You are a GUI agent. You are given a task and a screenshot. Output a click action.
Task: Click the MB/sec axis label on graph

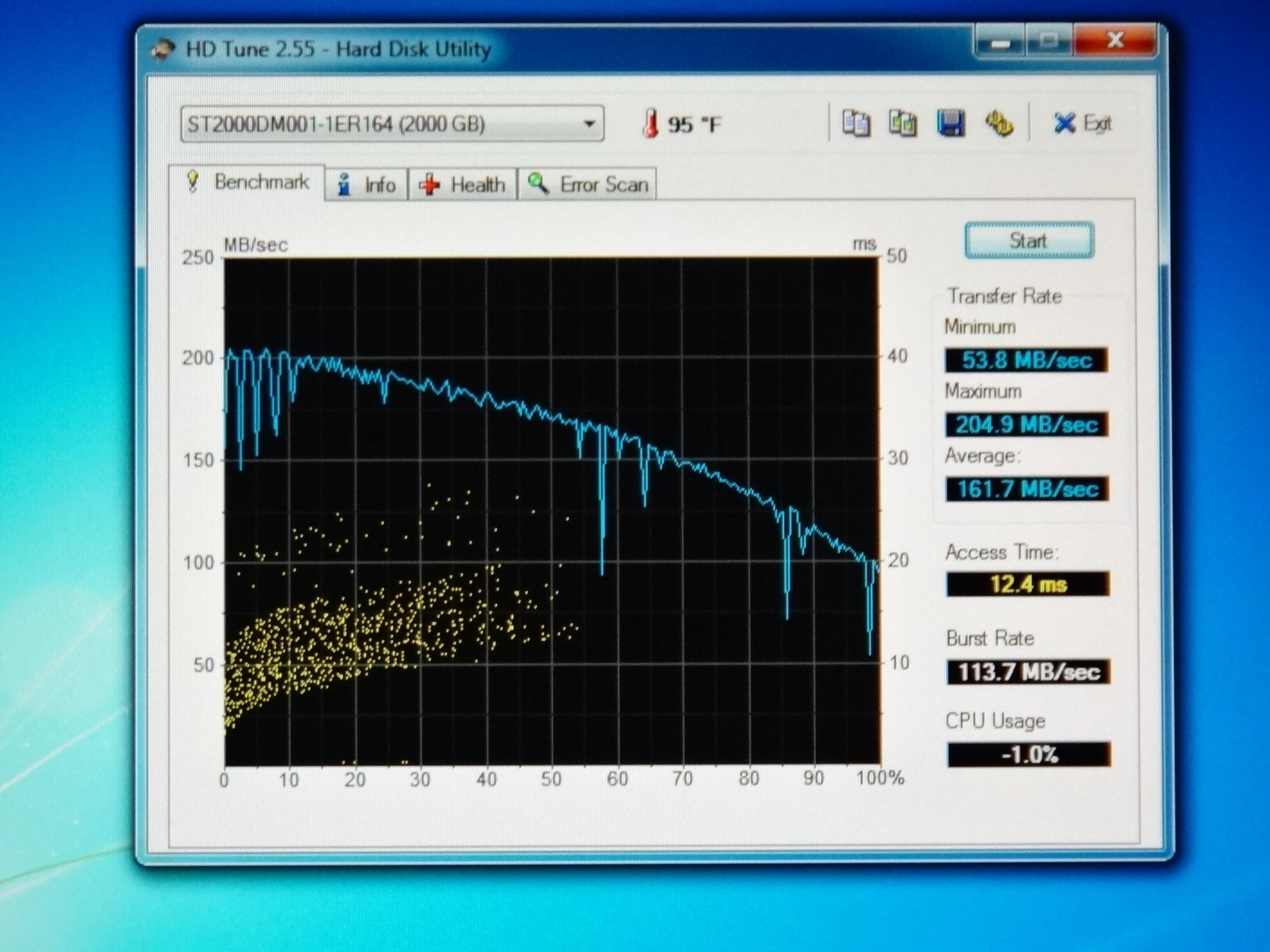coord(255,245)
